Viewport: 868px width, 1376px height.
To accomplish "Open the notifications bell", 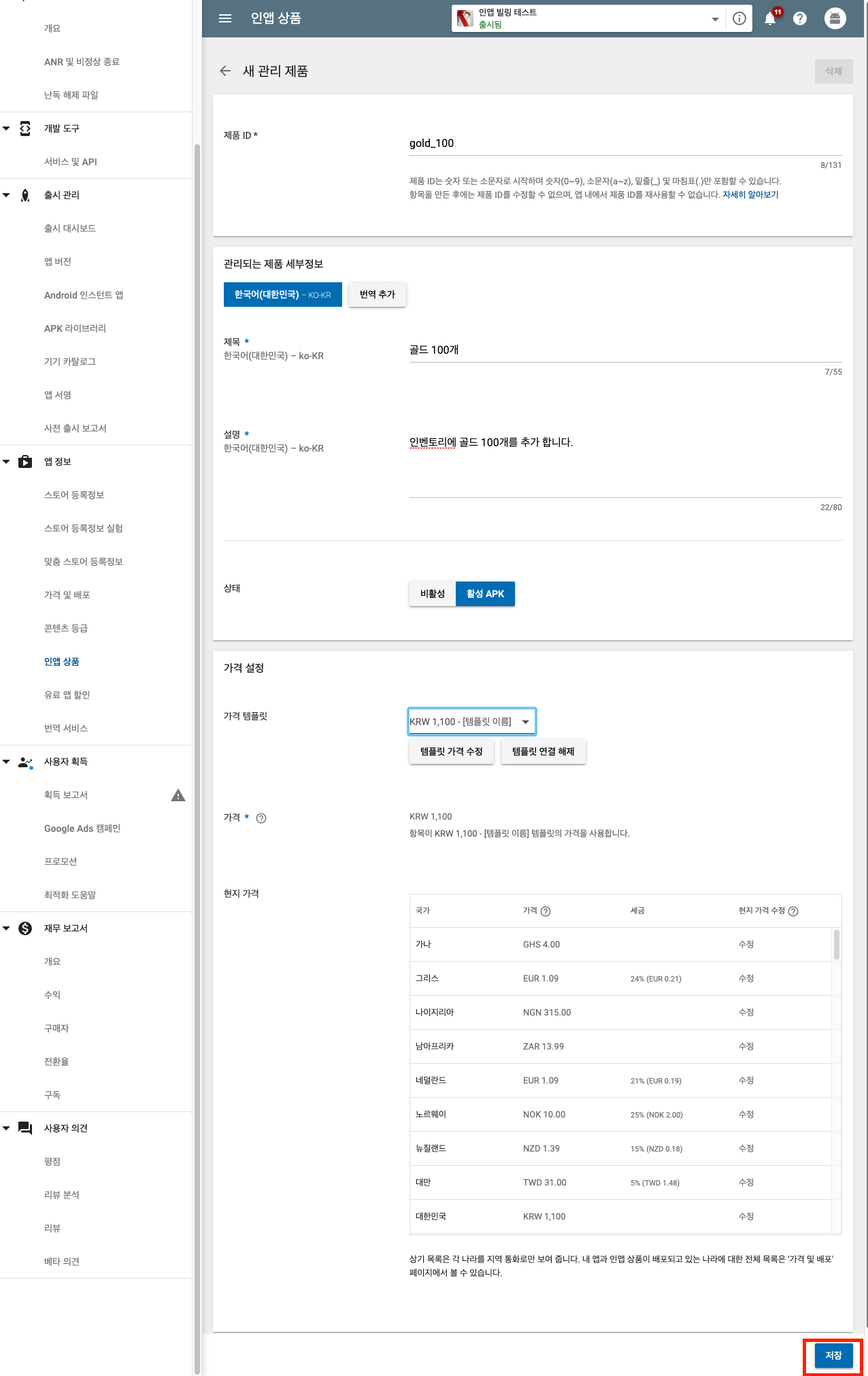I will point(771,18).
